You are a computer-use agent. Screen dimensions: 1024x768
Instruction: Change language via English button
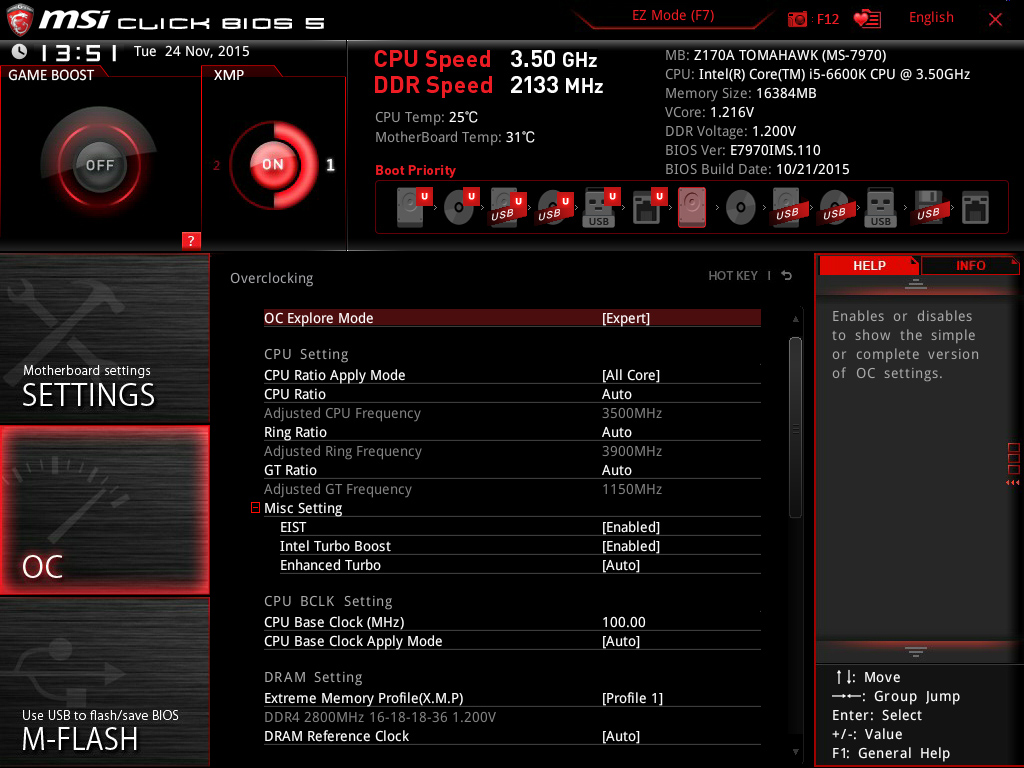point(931,18)
